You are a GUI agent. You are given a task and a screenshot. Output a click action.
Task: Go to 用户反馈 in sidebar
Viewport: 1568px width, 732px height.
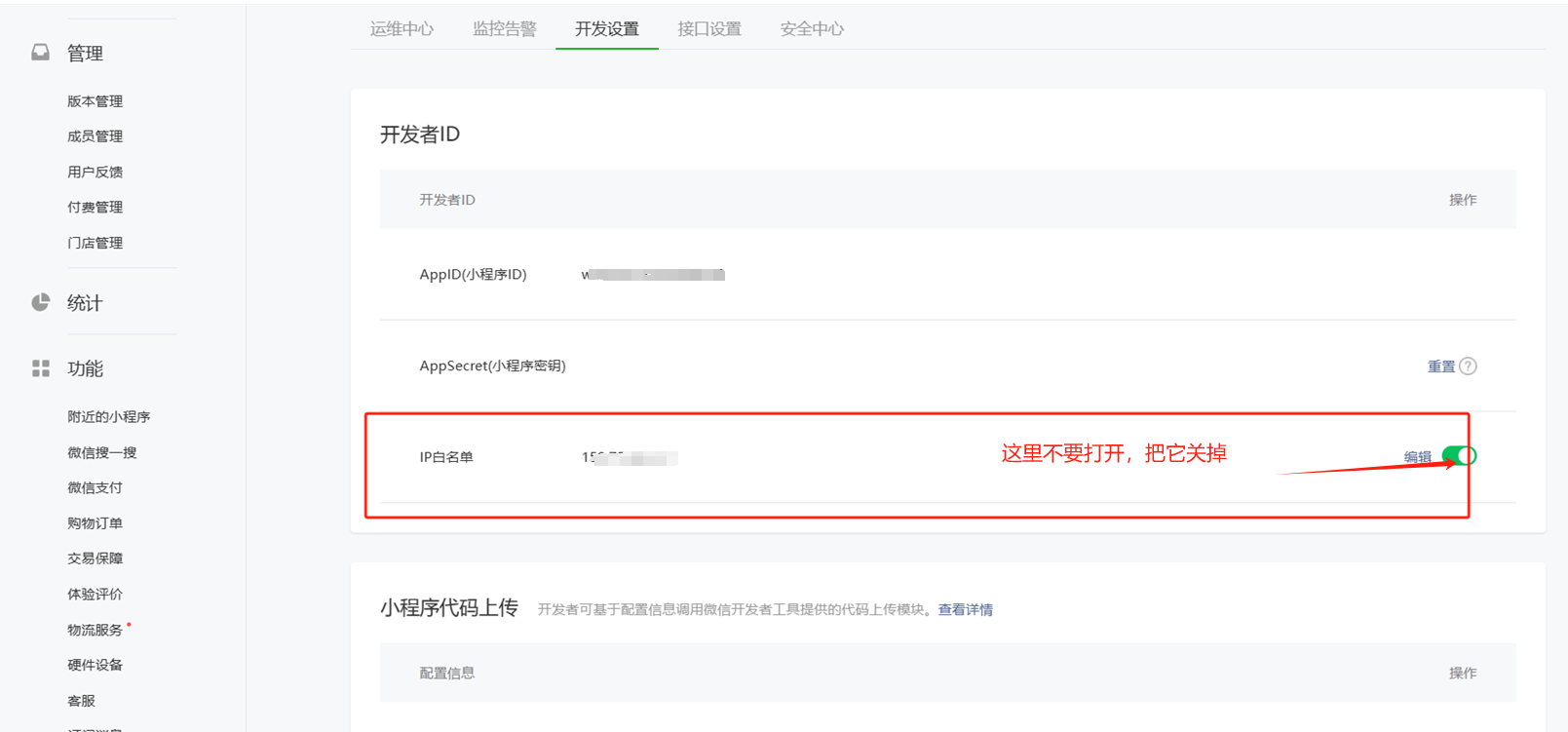coord(95,173)
